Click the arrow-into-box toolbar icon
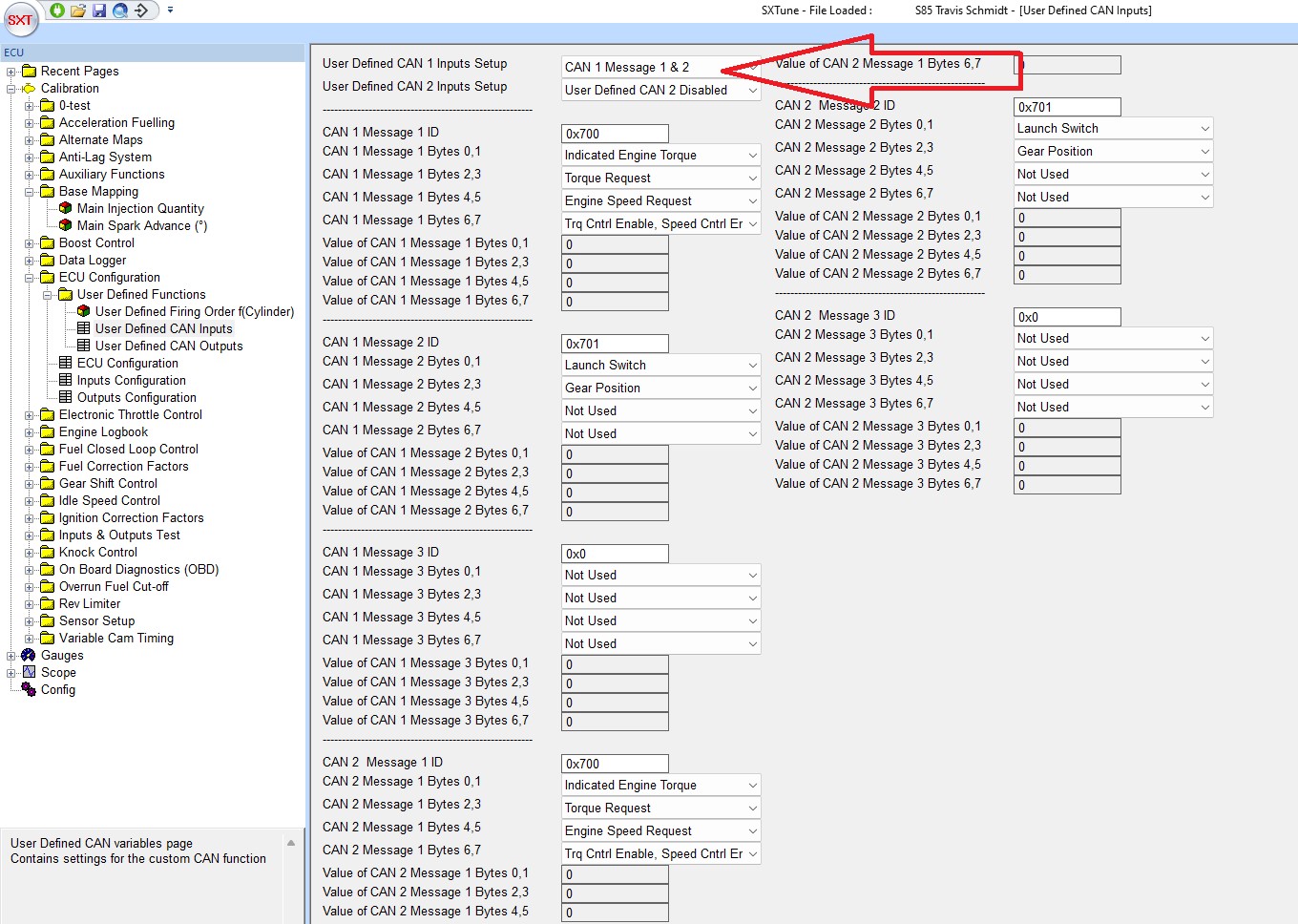The image size is (1298, 924). coord(141,10)
